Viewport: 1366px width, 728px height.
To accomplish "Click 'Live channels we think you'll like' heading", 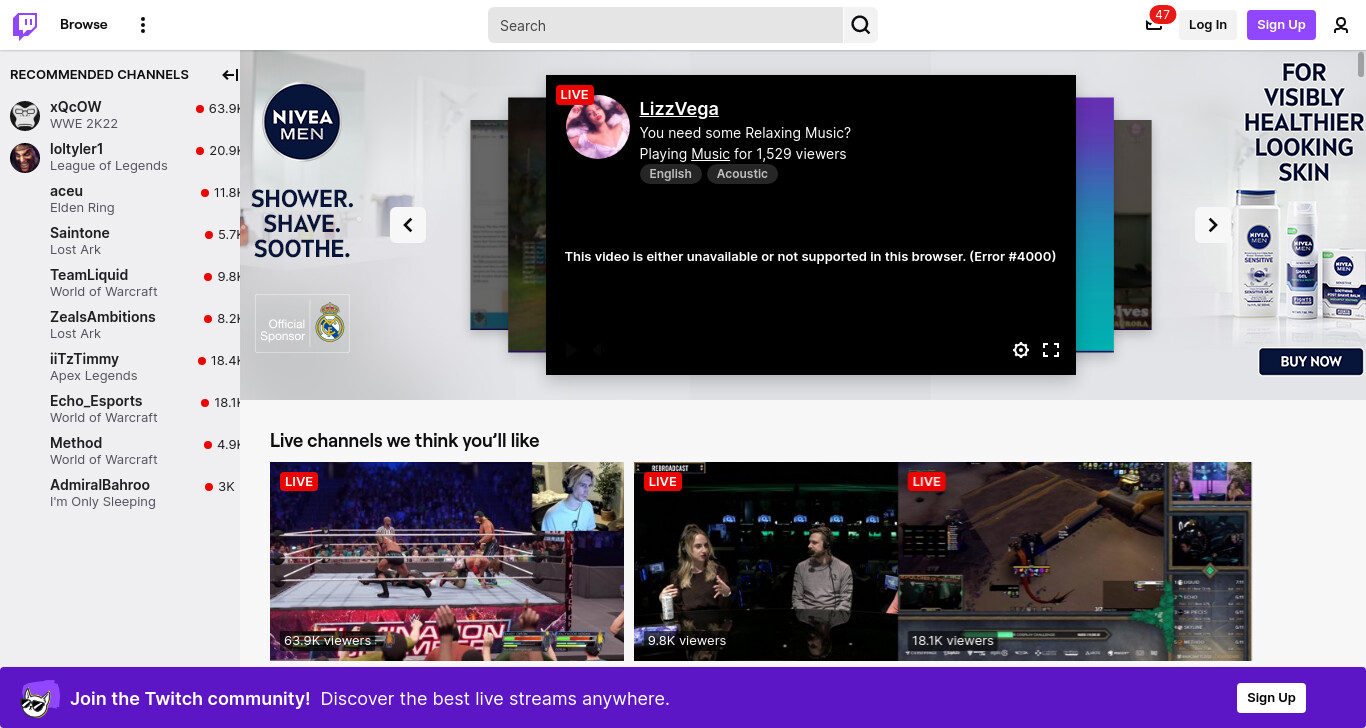I will pyautogui.click(x=404, y=441).
